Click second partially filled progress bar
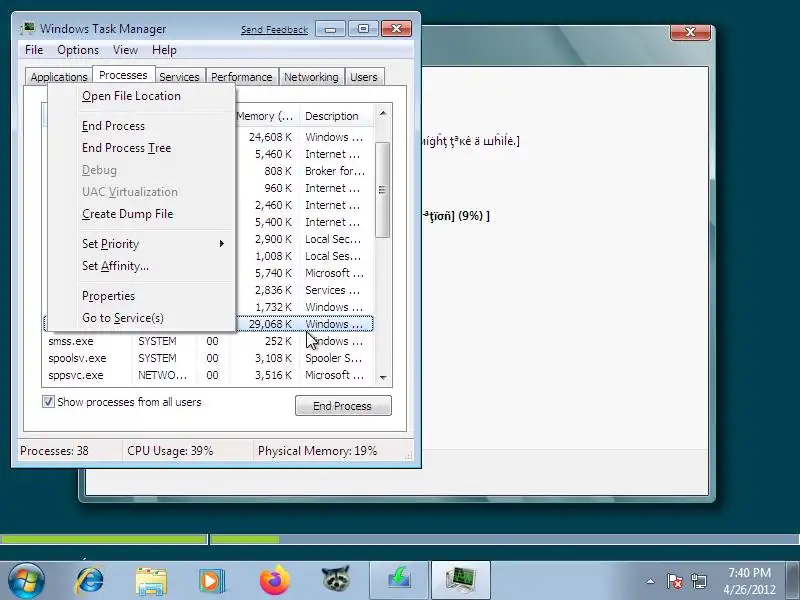Viewport: 800px width, 600px height. coord(505,539)
